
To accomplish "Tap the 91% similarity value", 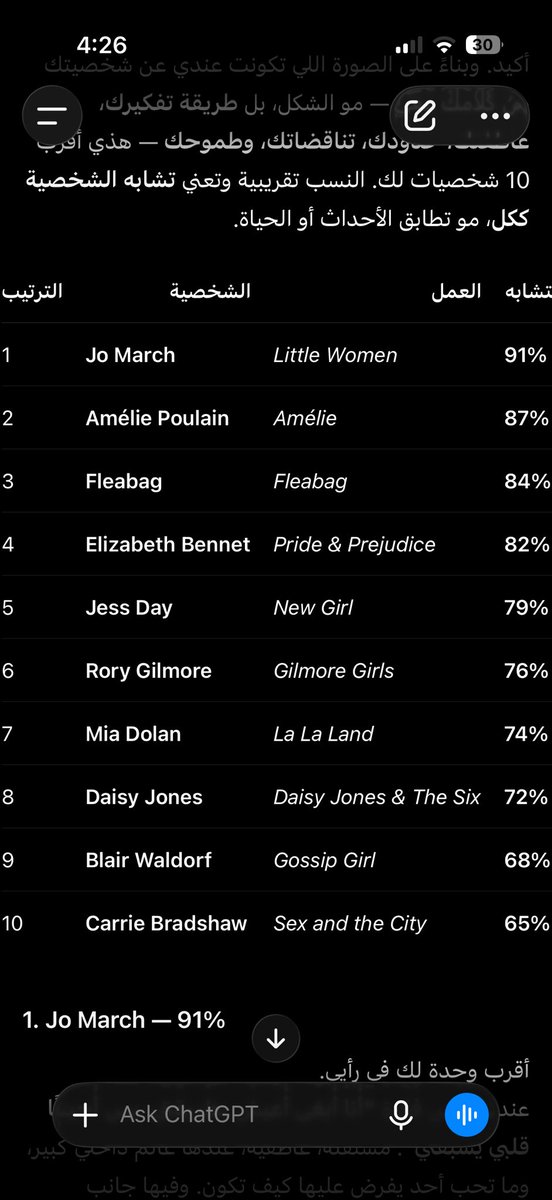I will [526, 355].
